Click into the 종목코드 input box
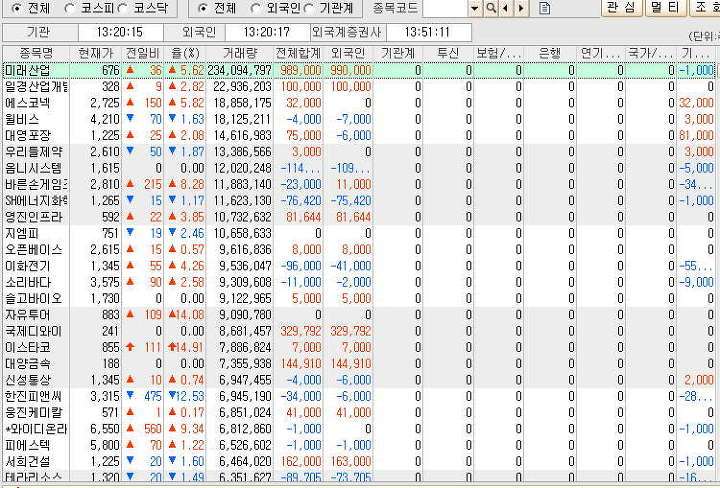 click(x=445, y=8)
